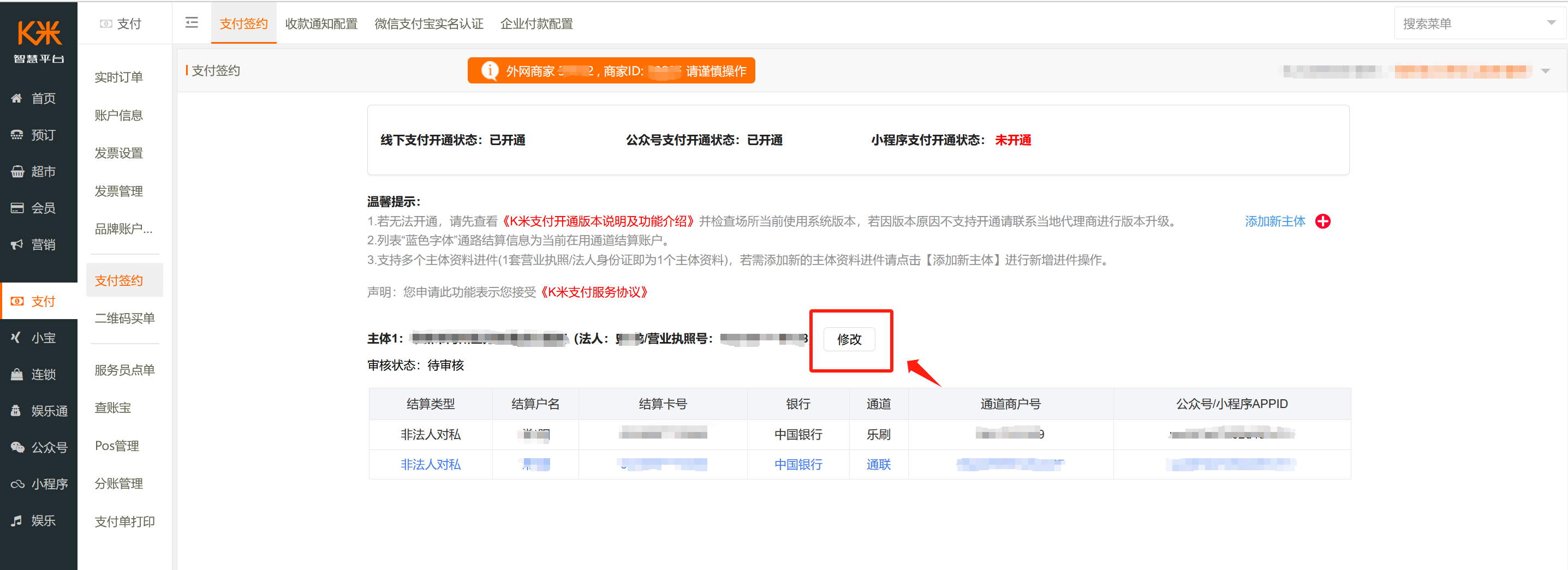The width and height of the screenshot is (1568, 570).
Task: Open the 连锁 bag icon
Action: [x=16, y=374]
